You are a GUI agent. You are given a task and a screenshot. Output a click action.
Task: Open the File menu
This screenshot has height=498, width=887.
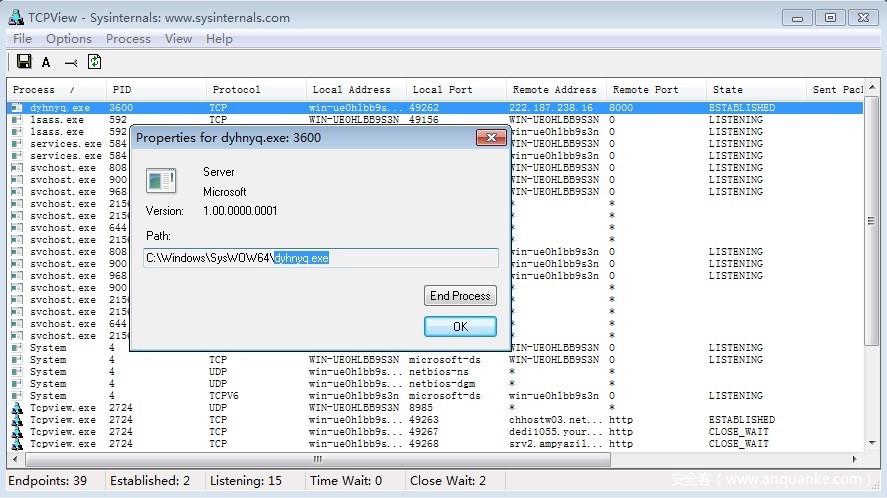click(22, 39)
